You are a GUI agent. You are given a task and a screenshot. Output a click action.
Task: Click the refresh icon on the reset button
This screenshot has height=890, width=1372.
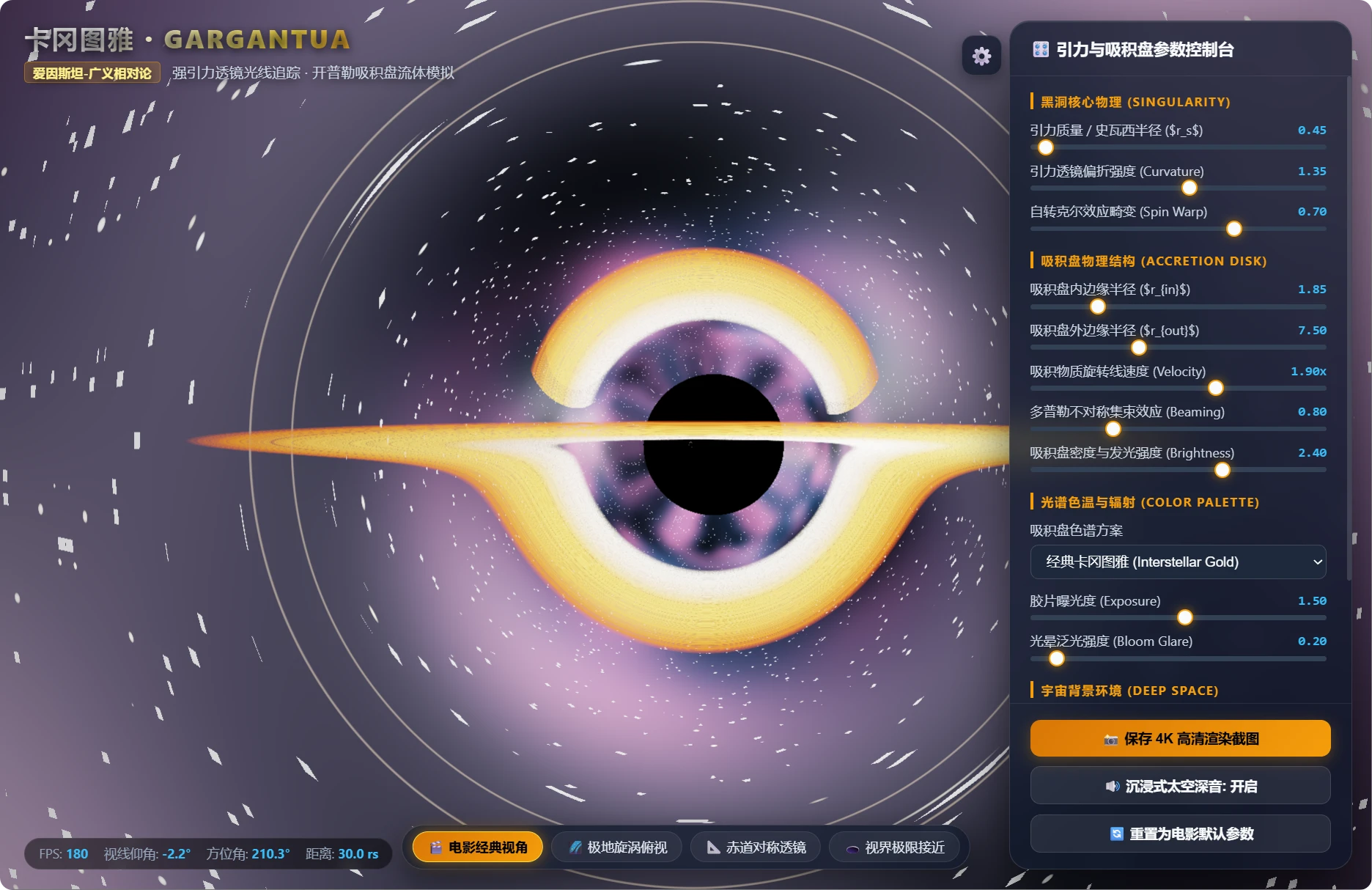tap(1117, 834)
